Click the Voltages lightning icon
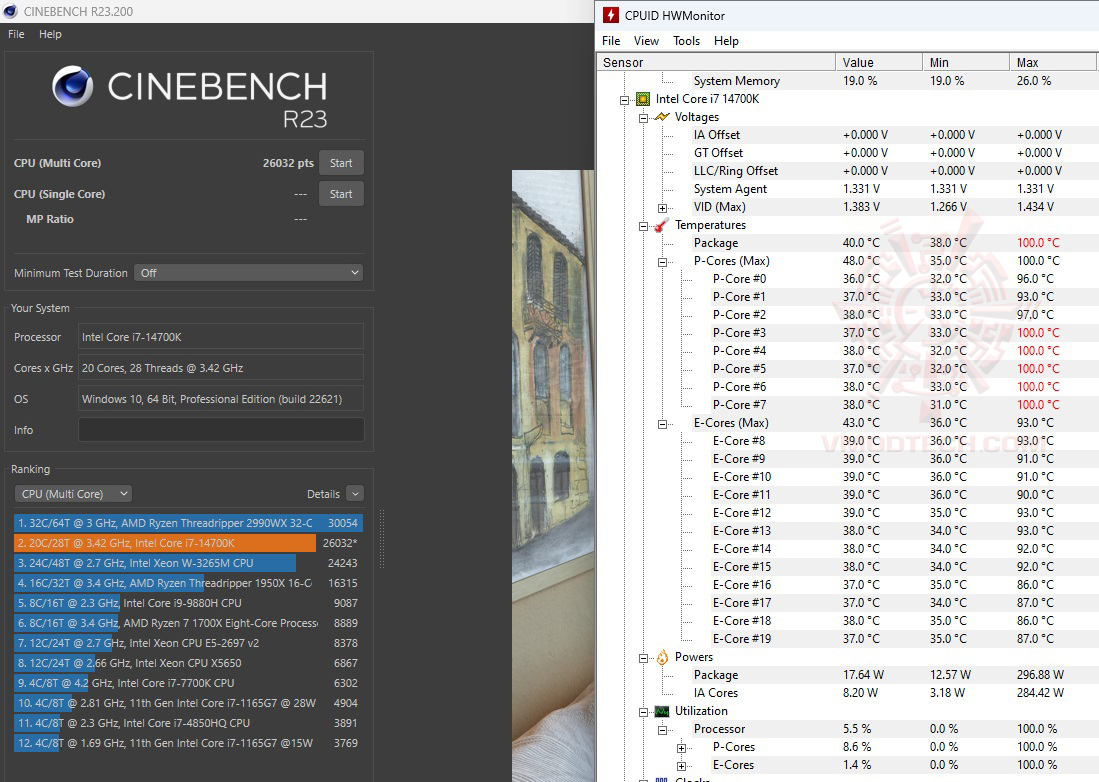 pyautogui.click(x=662, y=117)
